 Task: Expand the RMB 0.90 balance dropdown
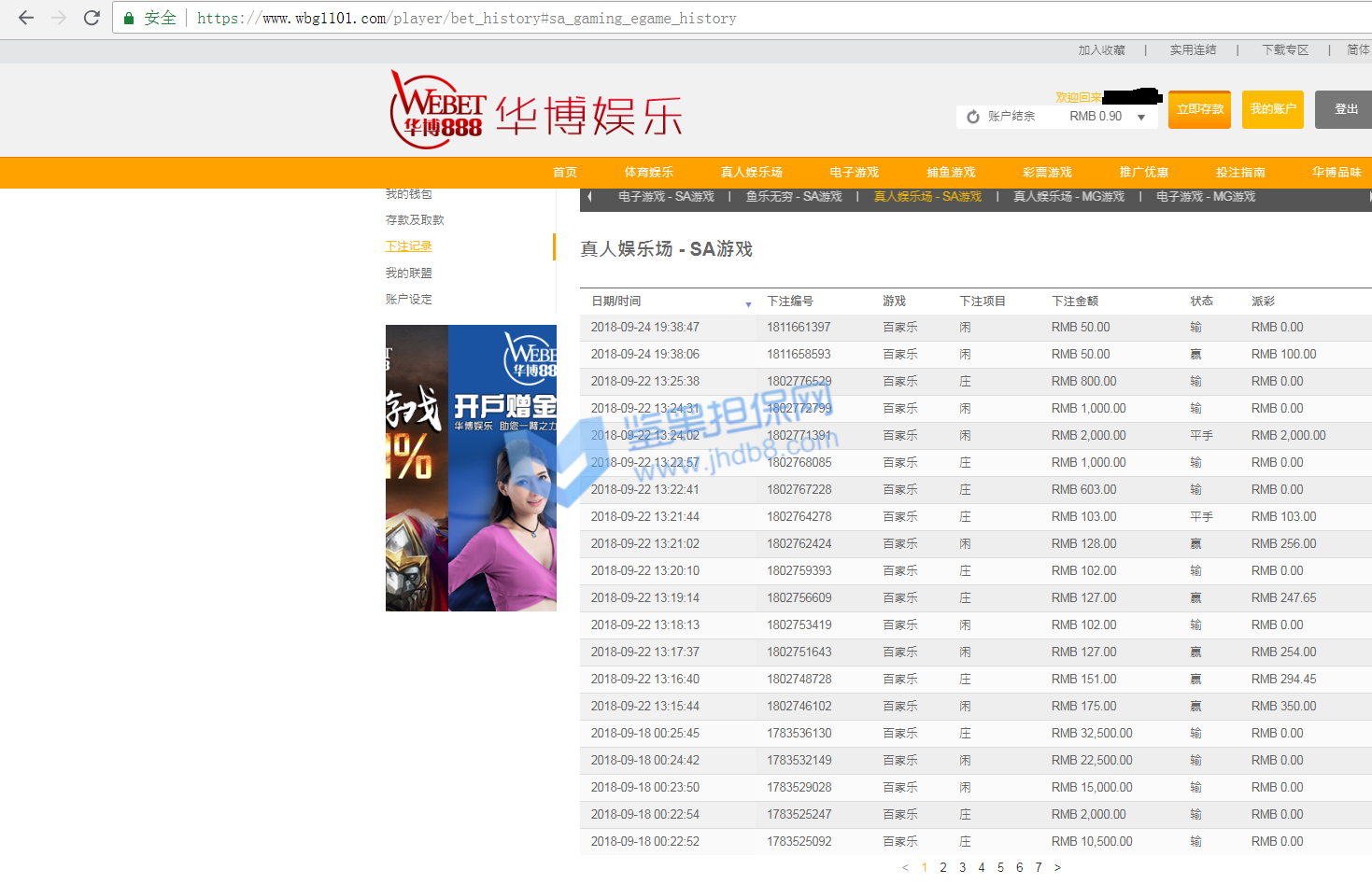point(1141,117)
